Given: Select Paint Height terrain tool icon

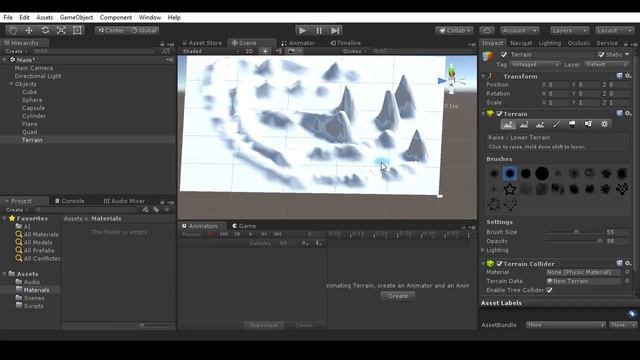Looking at the screenshot, I should pos(524,124).
